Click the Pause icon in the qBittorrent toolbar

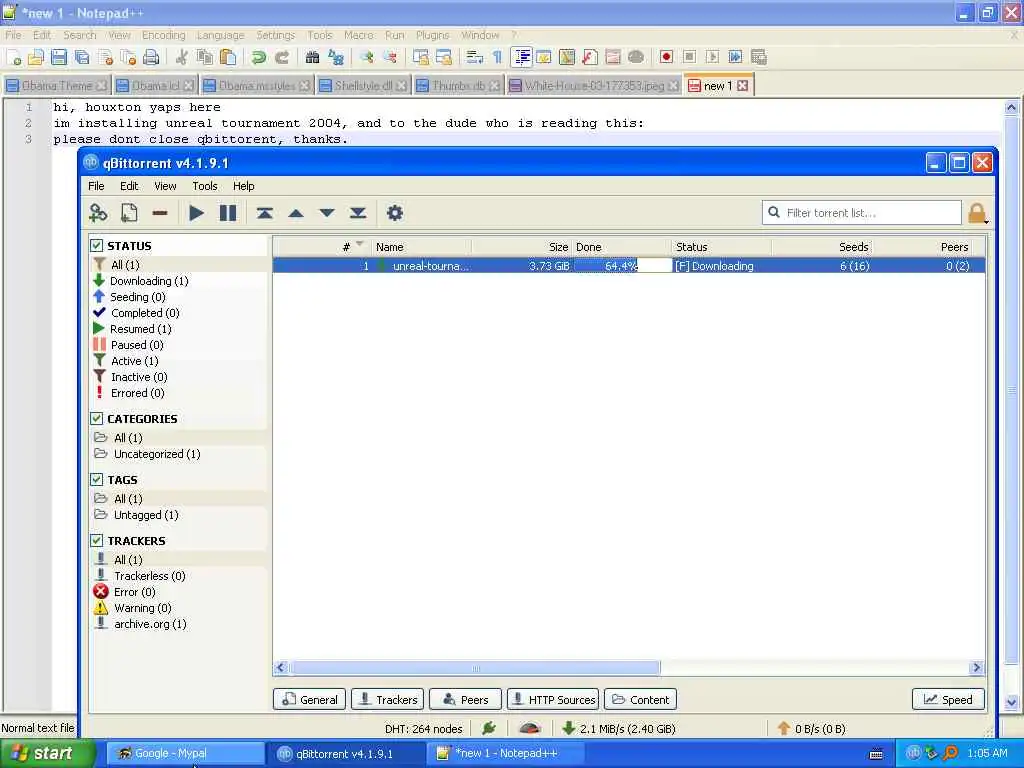(228, 213)
